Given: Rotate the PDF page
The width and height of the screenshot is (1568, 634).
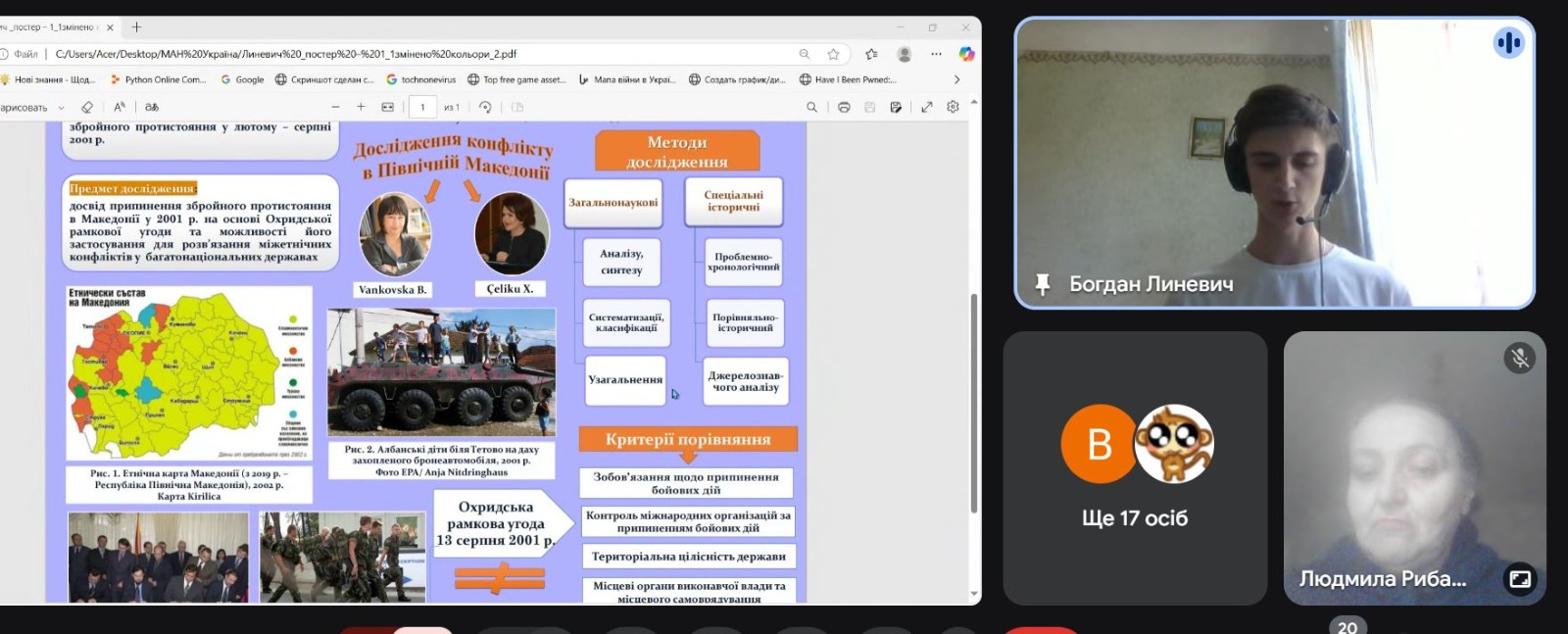Looking at the screenshot, I should [x=485, y=107].
